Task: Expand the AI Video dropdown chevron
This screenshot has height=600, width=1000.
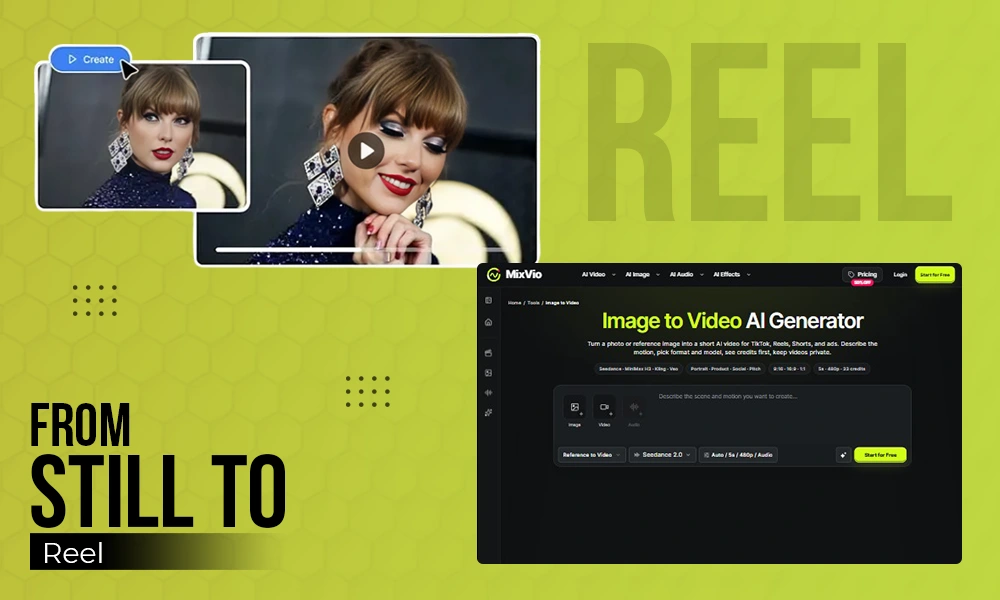Action: click(614, 275)
